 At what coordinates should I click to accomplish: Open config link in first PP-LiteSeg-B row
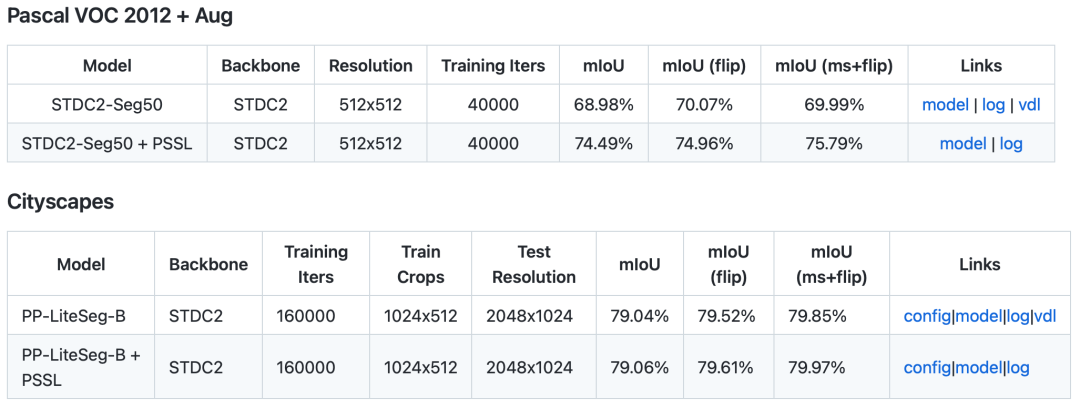click(927, 316)
